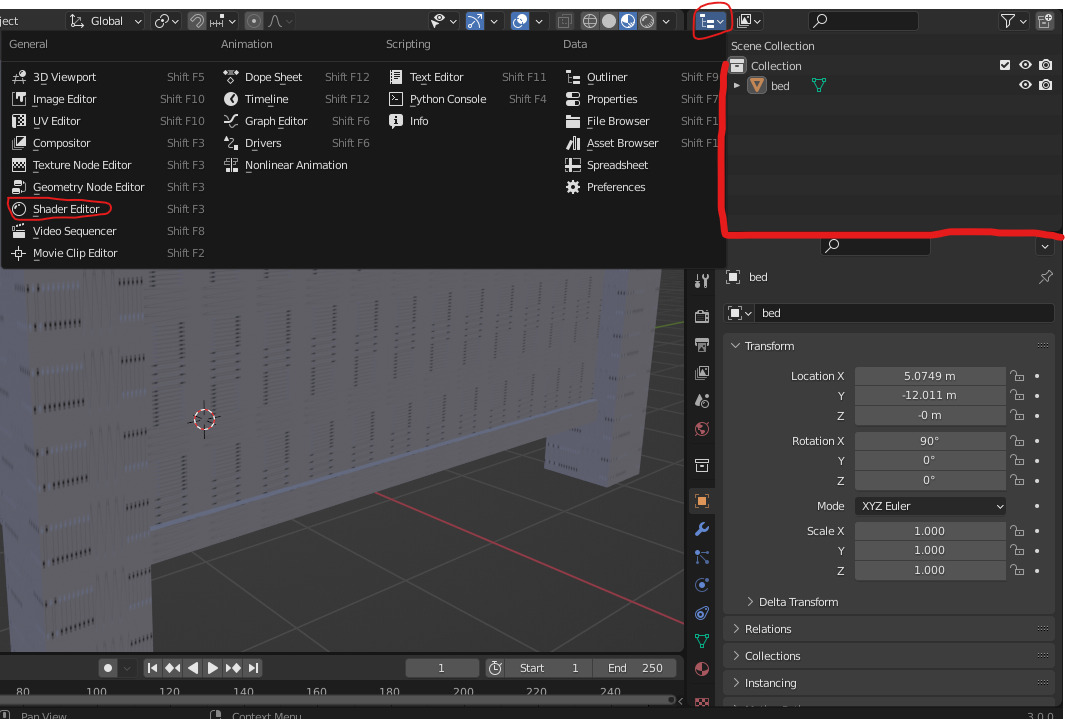Click the Location X value field
The width and height of the screenshot is (1065, 719).
pos(930,376)
